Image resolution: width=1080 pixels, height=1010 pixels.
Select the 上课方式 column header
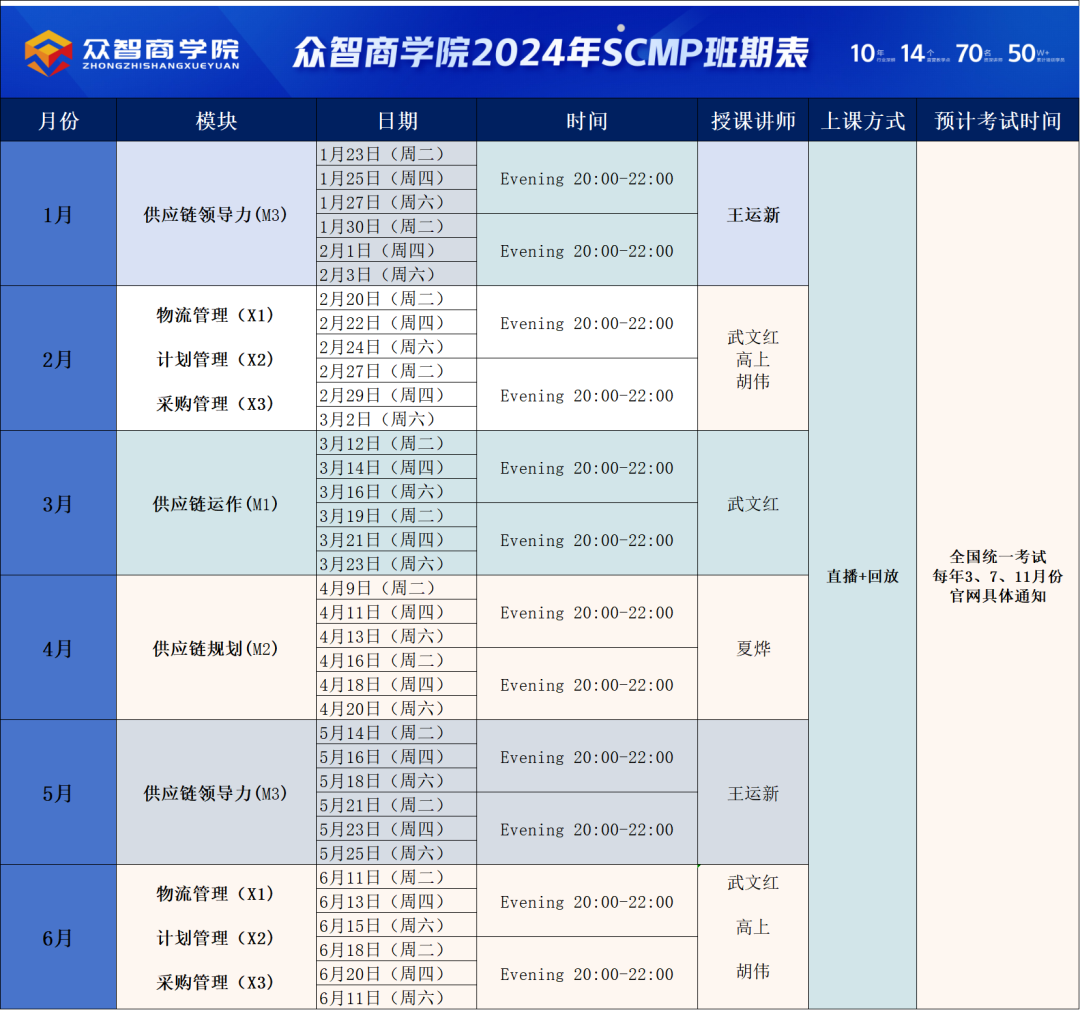[862, 121]
